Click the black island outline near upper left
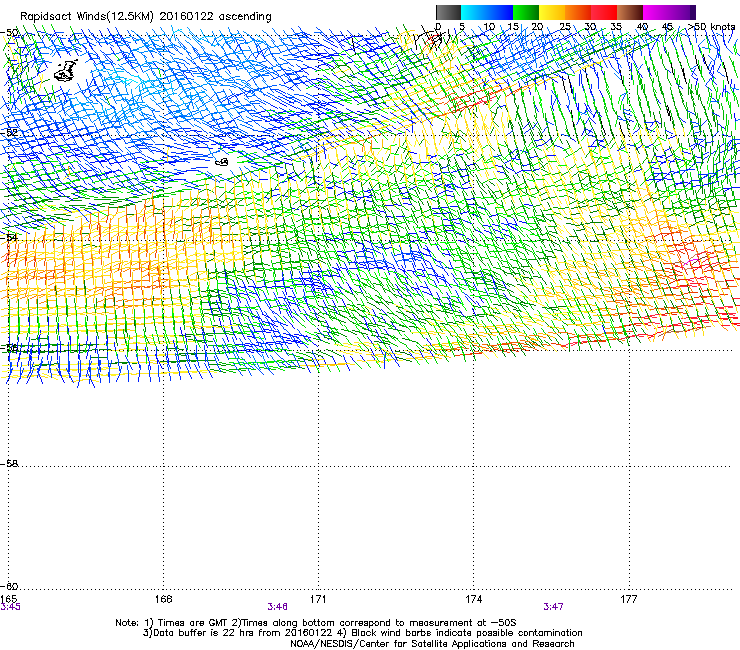 click(66, 70)
